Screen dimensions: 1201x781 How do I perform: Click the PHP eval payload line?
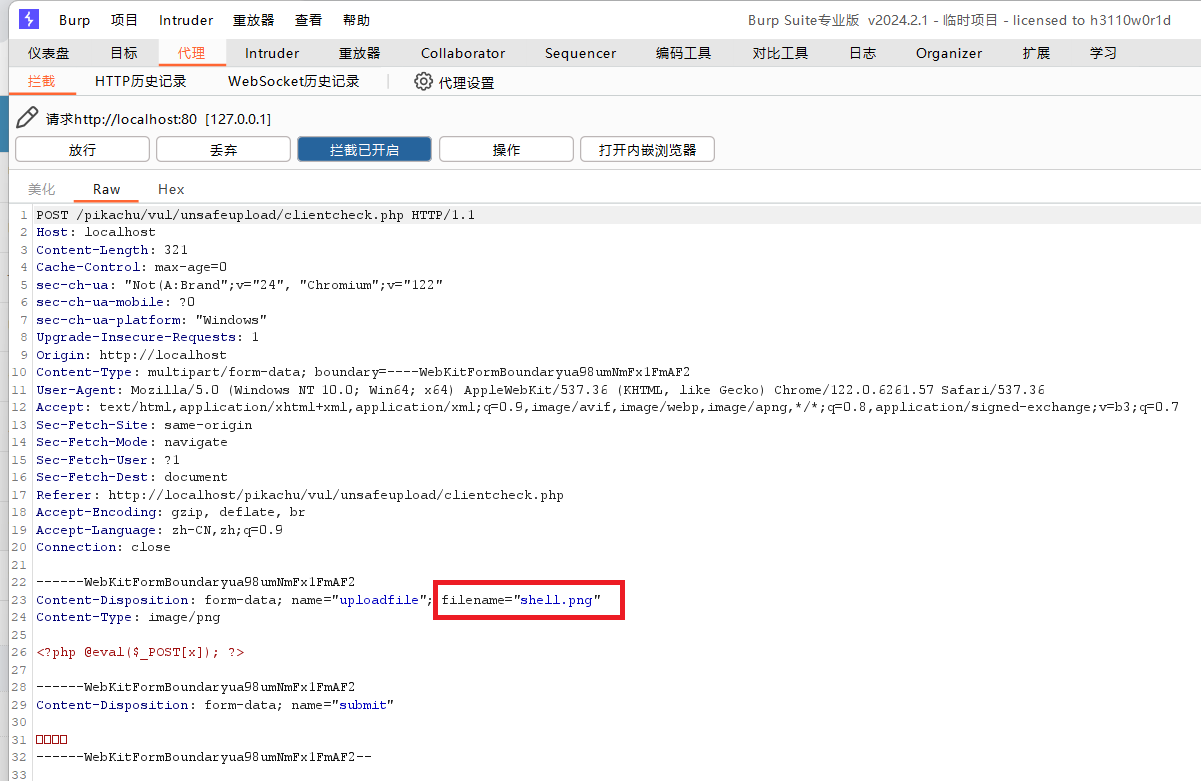[140, 652]
